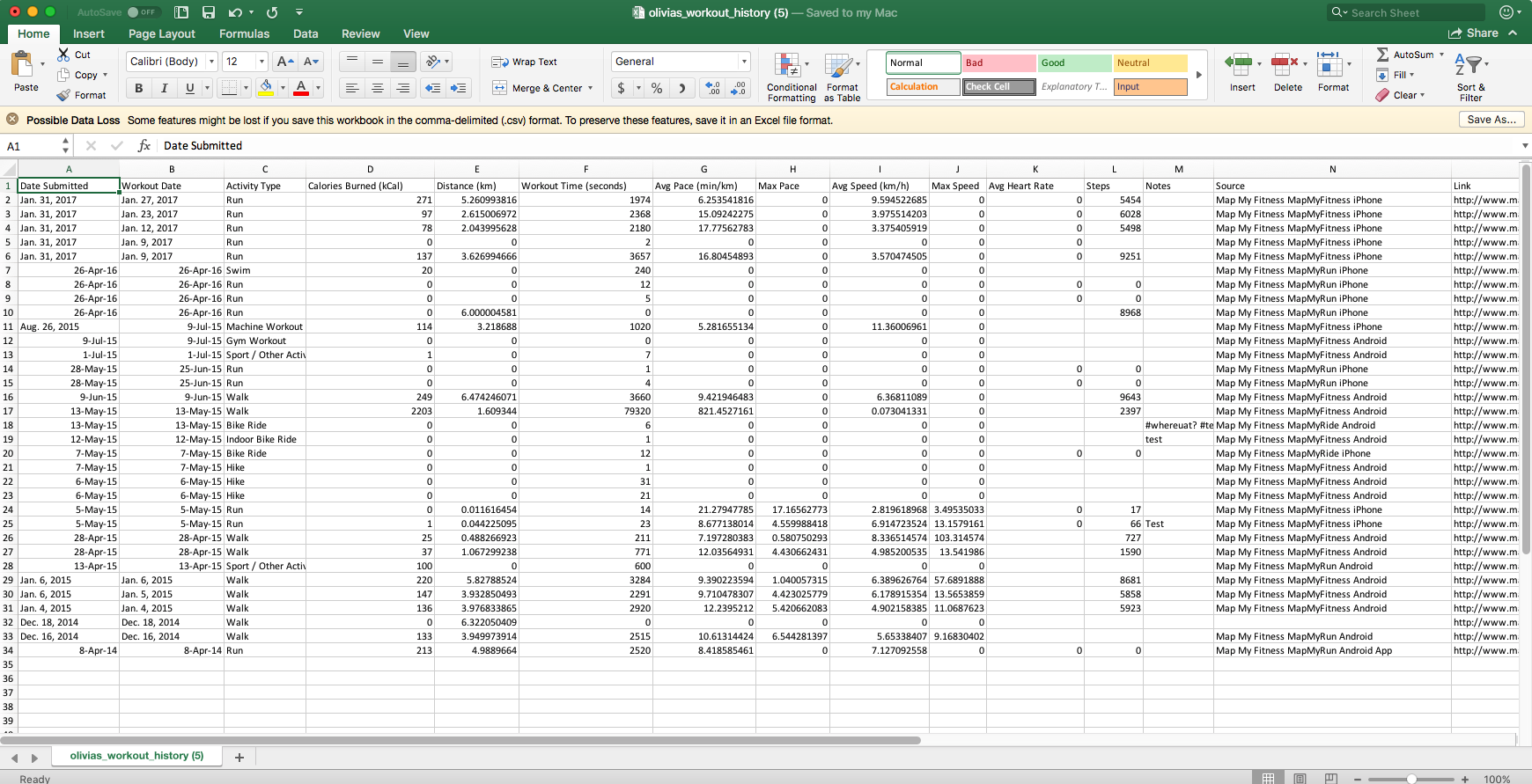The width and height of the screenshot is (1532, 784).
Task: Click the Save icon in title bar
Action: 209,12
